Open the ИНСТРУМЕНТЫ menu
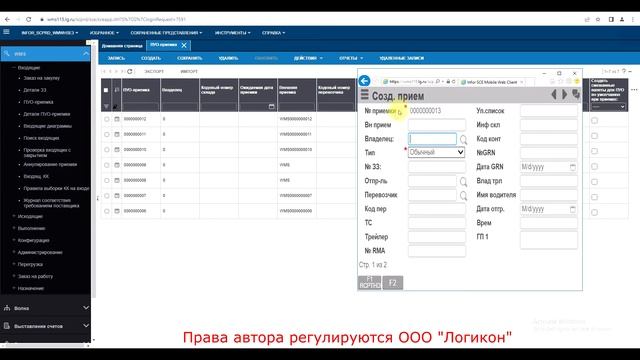Image resolution: width=640 pixels, height=360 pixels. (x=233, y=33)
